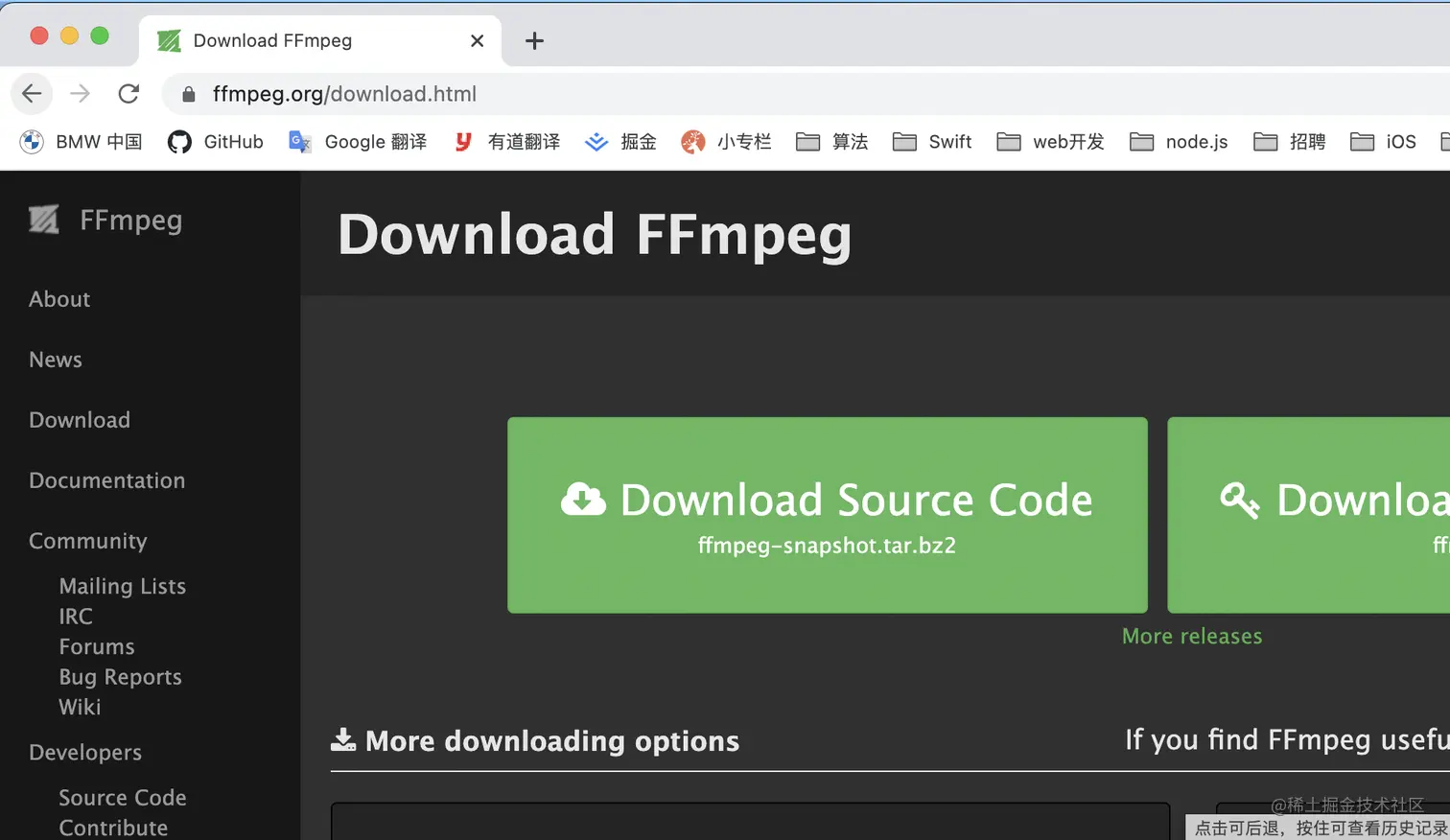The height and width of the screenshot is (840, 1450).
Task: Open the Documentation page
Action: [x=107, y=480]
